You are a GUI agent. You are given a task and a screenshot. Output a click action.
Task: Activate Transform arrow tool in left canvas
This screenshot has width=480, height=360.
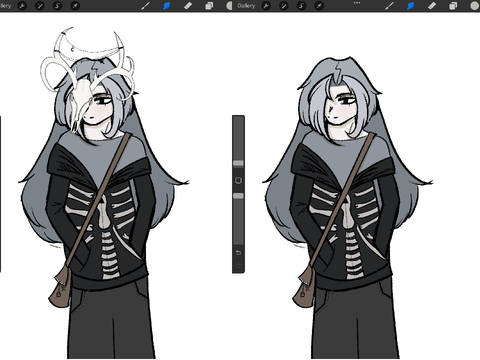pos(75,6)
